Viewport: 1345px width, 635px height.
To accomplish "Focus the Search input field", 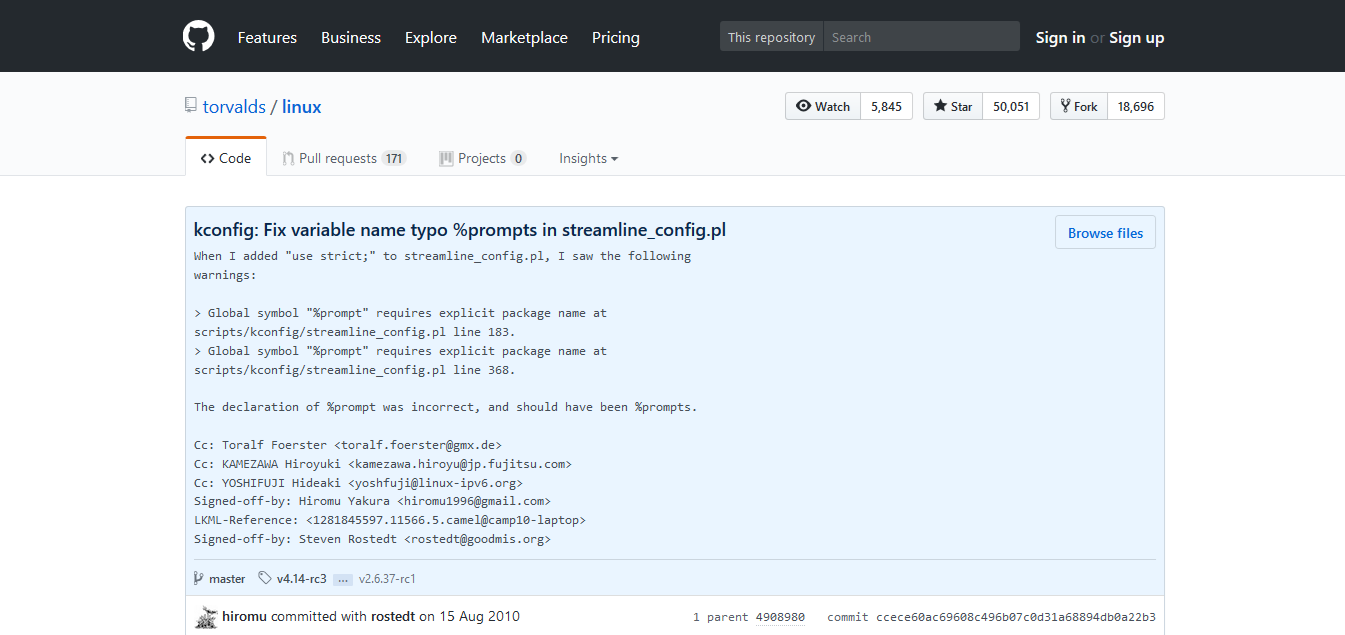I will click(x=921, y=37).
